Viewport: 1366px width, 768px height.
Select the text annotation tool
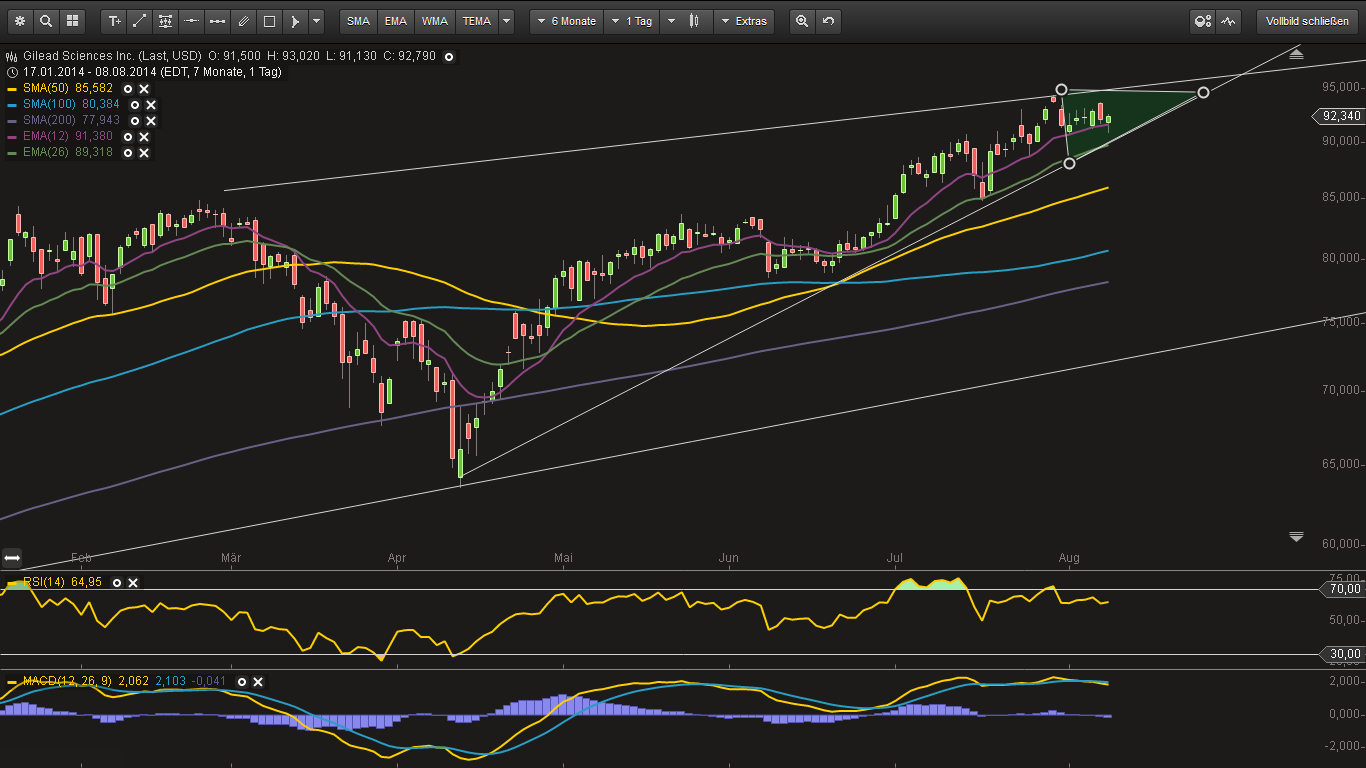tap(115, 21)
